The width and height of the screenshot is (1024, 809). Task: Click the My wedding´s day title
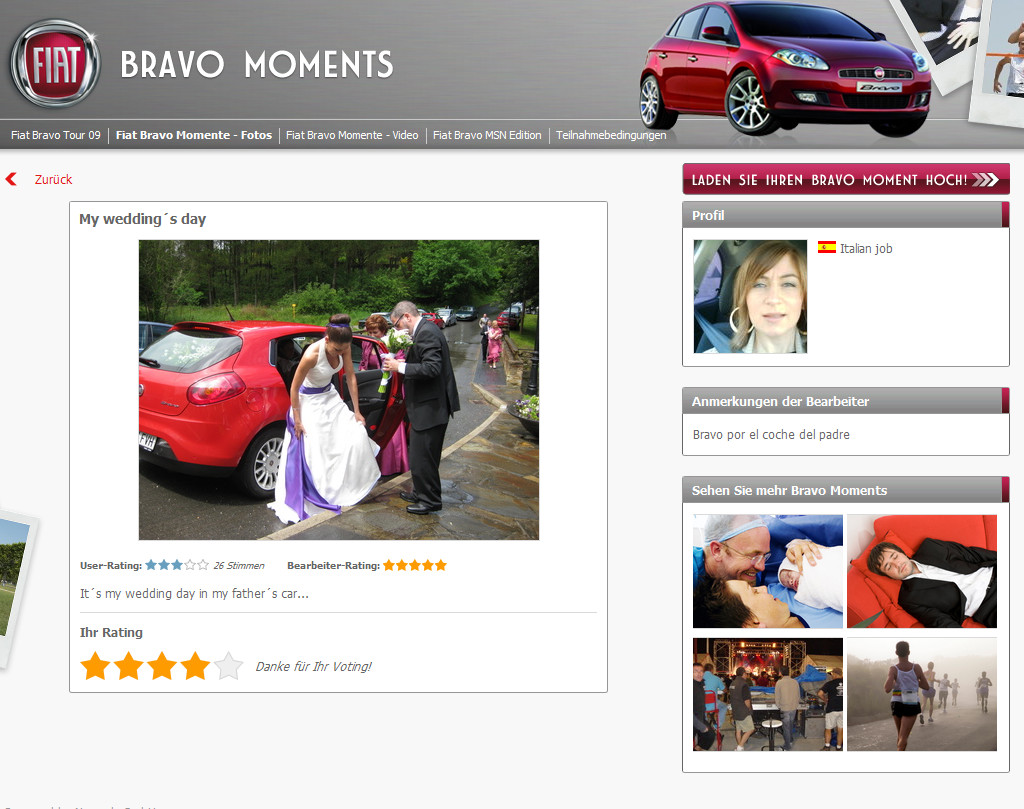pyautogui.click(x=142, y=219)
